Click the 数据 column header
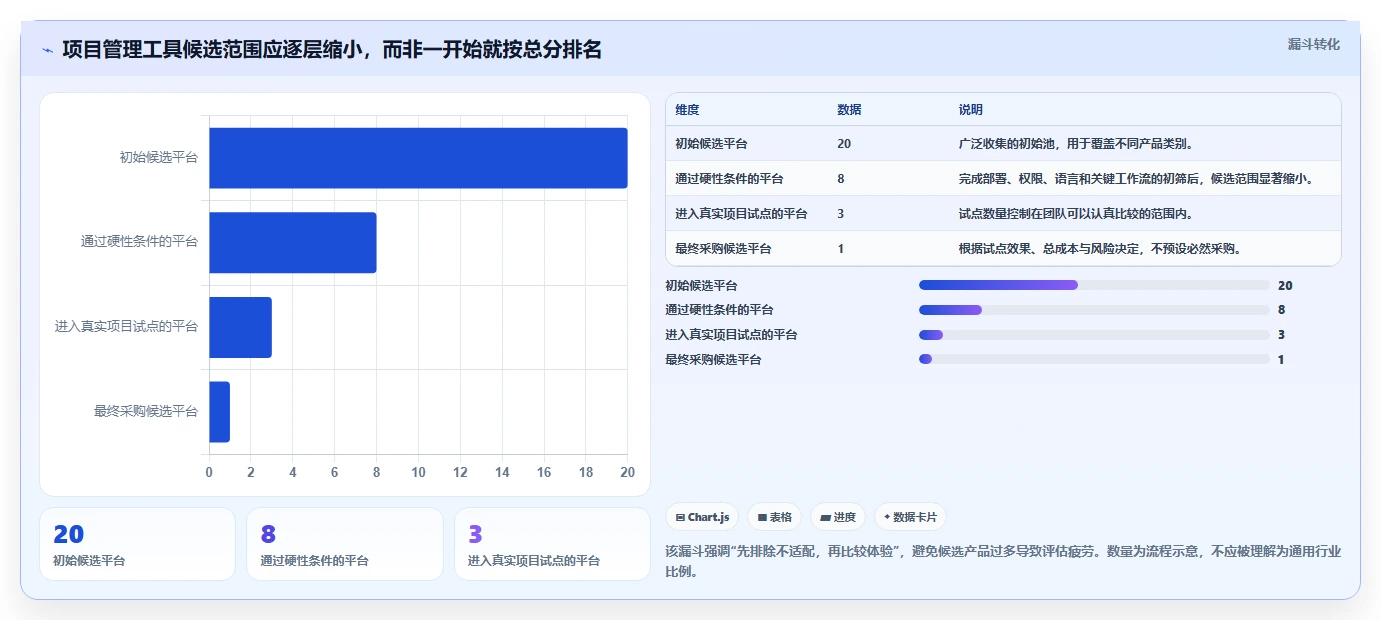 849,110
